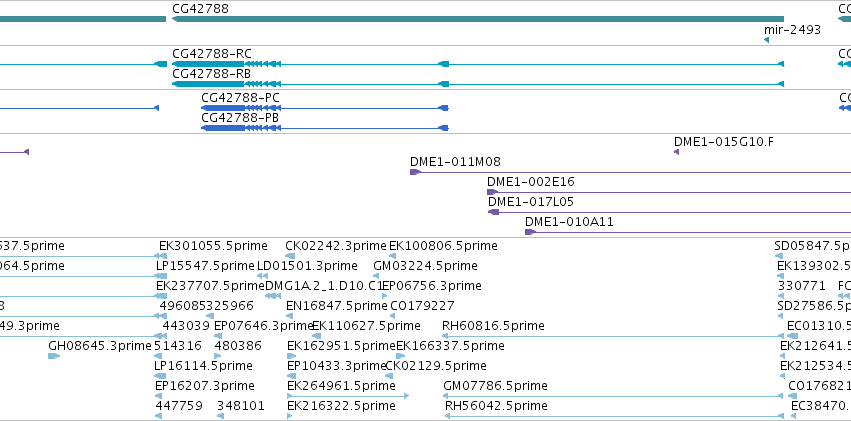Select the GH08645.3prime EST

tap(100, 346)
